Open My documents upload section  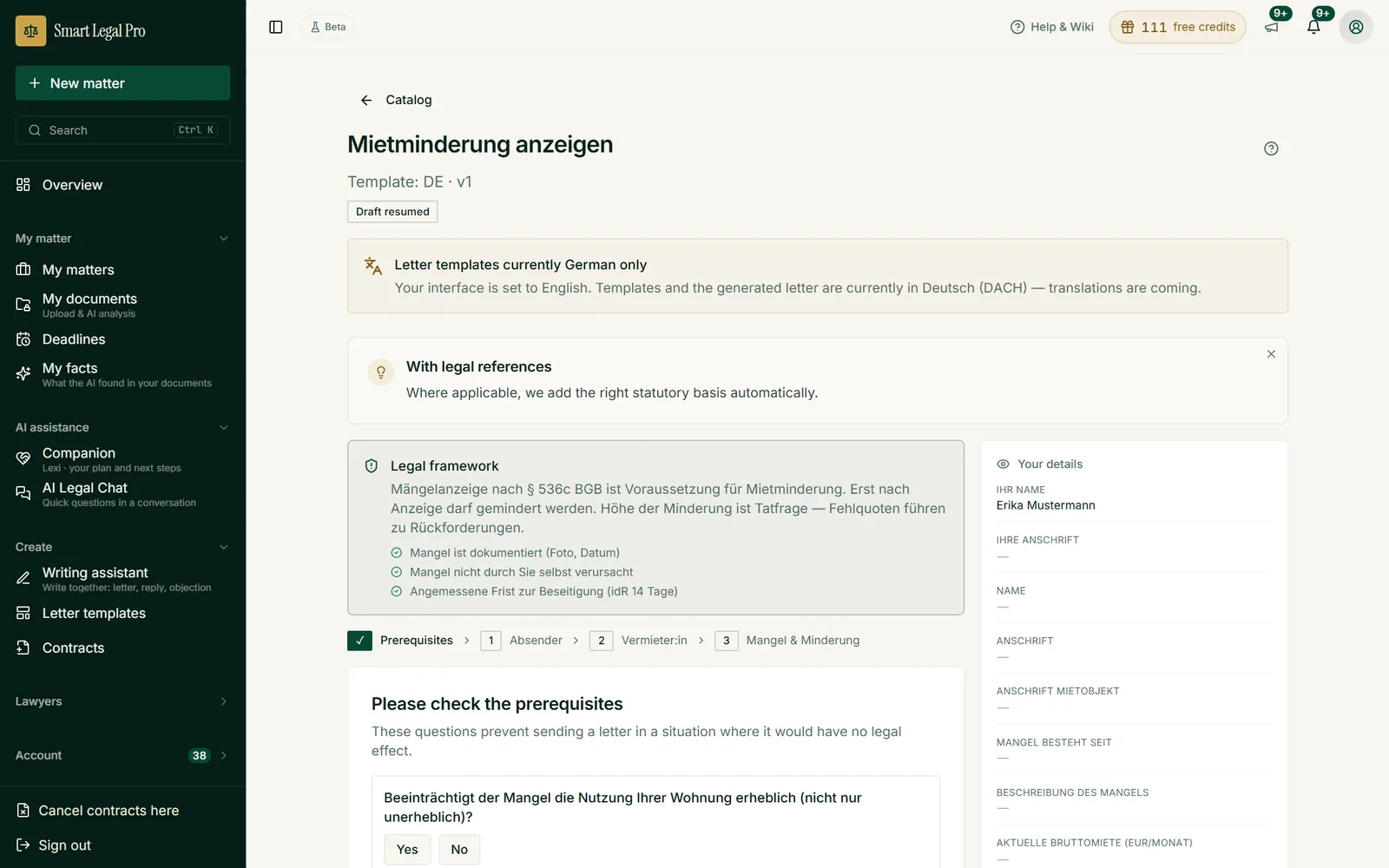pyautogui.click(x=122, y=305)
